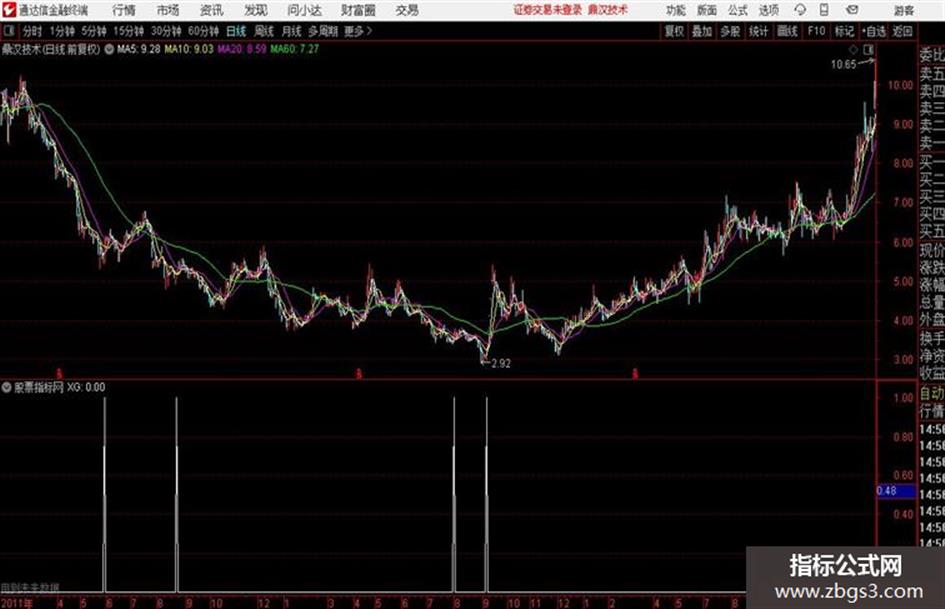The height and width of the screenshot is (609, 945).
Task: Click the 2.92 low price label
Action: point(501,364)
